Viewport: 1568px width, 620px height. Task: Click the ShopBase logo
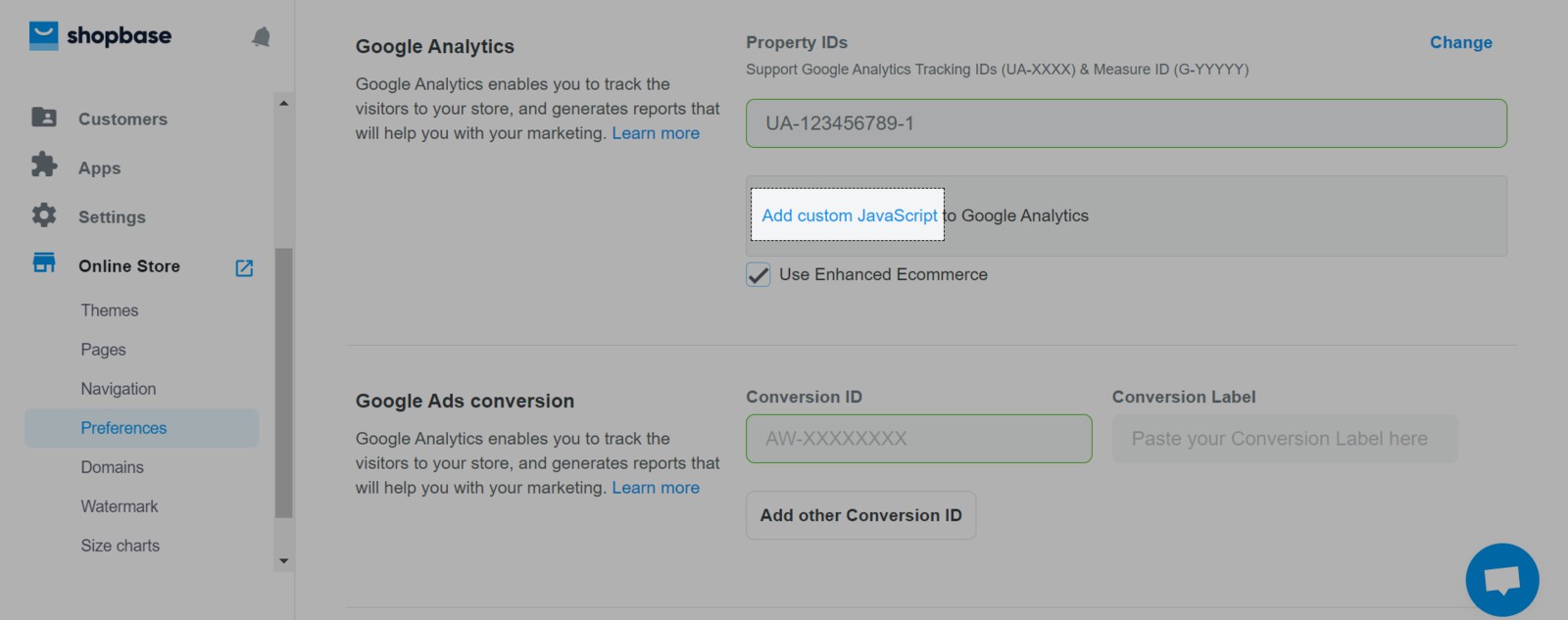pyautogui.click(x=100, y=36)
